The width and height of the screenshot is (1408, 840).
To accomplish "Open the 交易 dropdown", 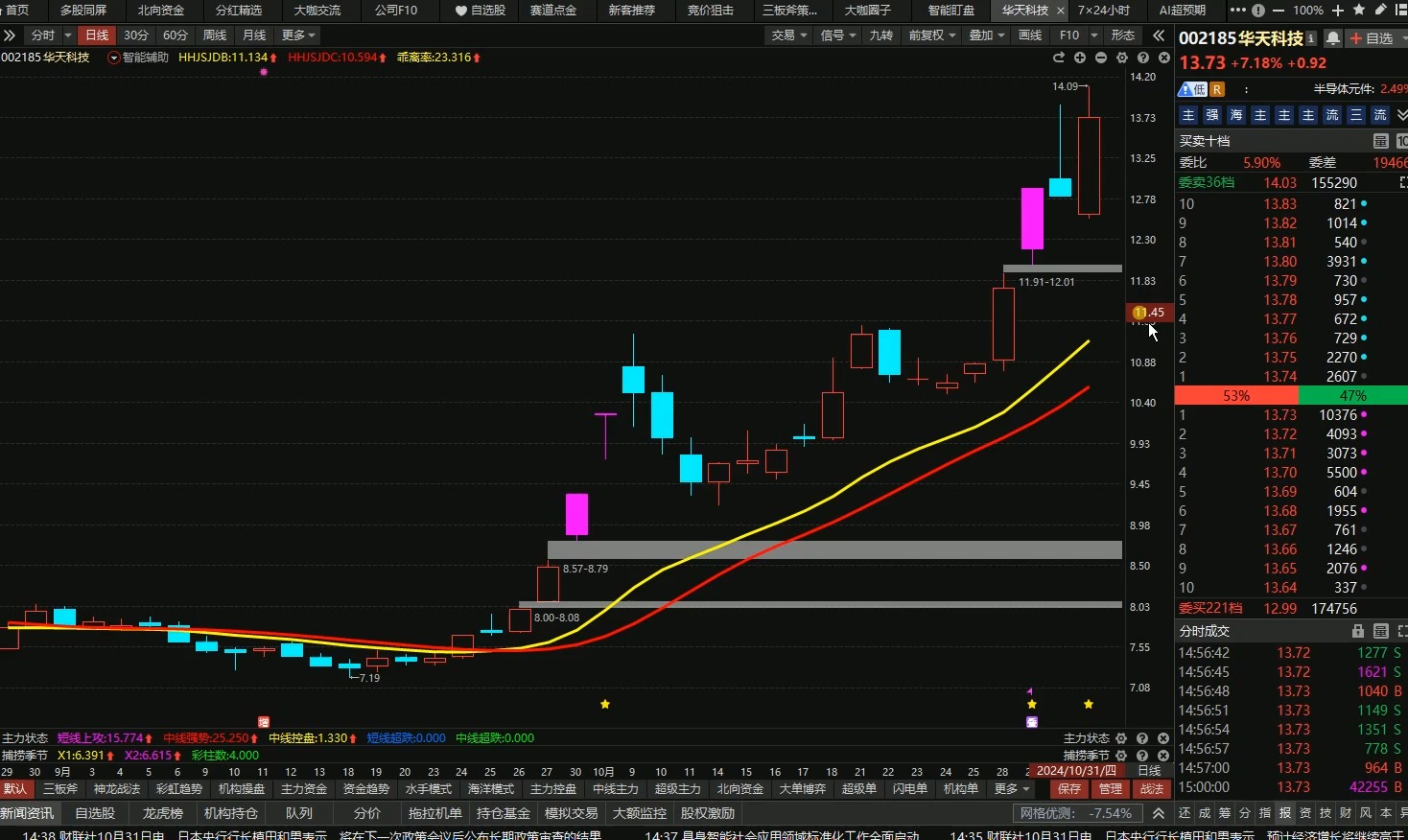I will point(789,35).
